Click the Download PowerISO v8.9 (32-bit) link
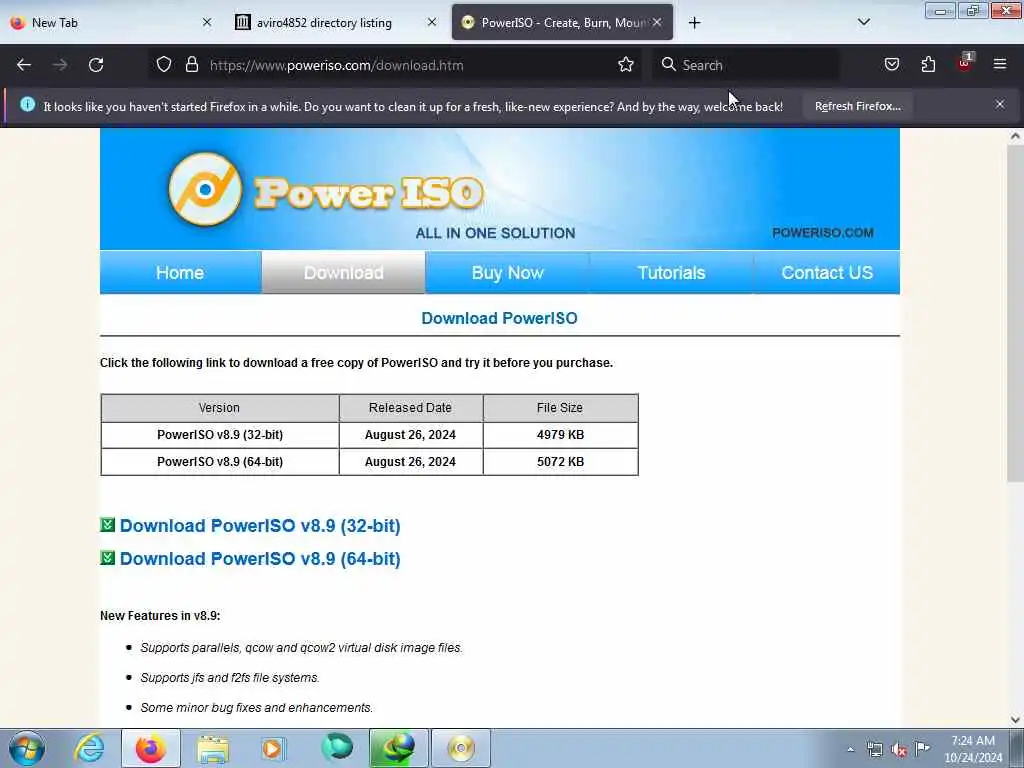Screen dimensions: 1024x768 [x=260, y=526]
